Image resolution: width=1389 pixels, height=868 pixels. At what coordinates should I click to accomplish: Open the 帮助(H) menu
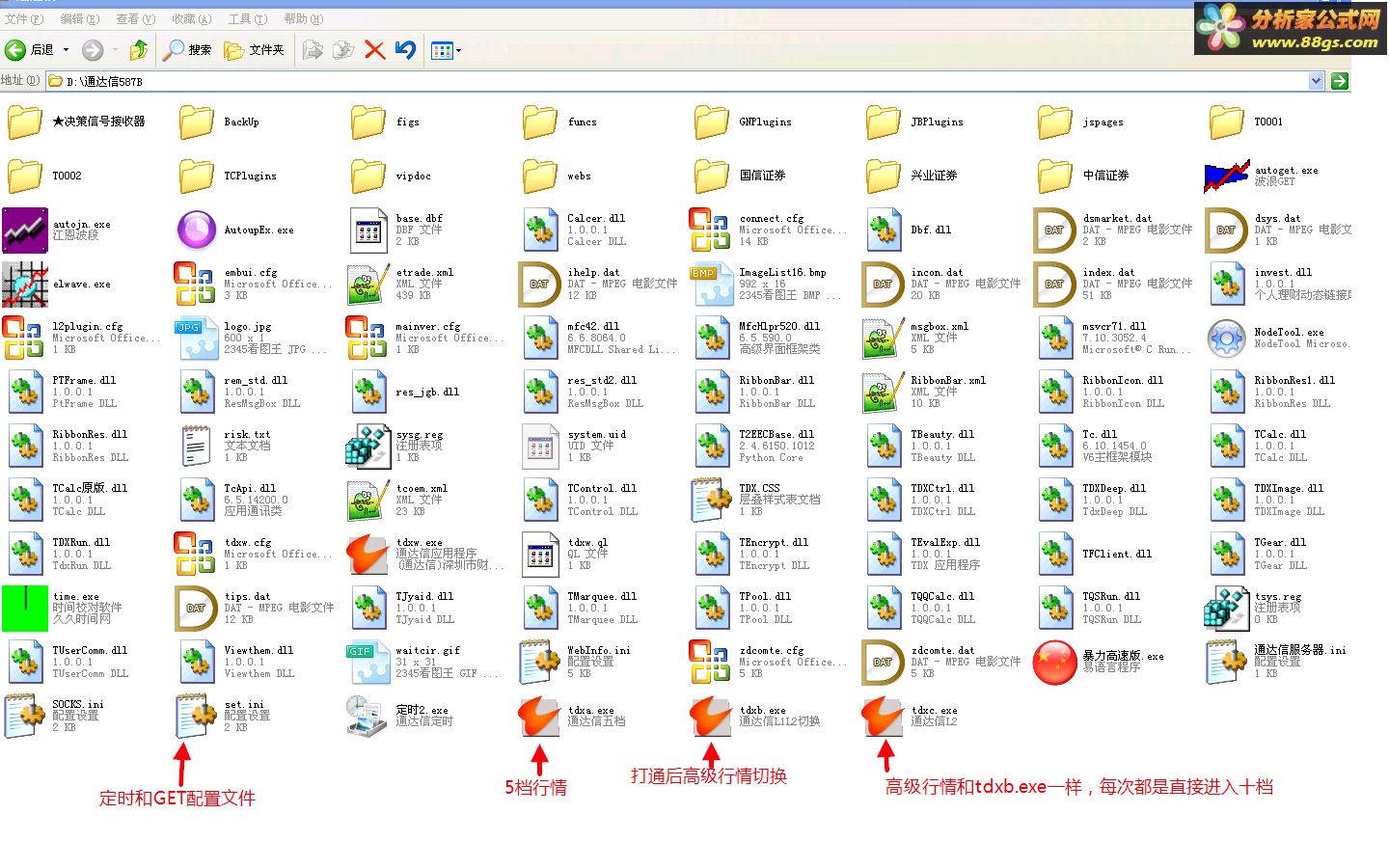tap(303, 19)
